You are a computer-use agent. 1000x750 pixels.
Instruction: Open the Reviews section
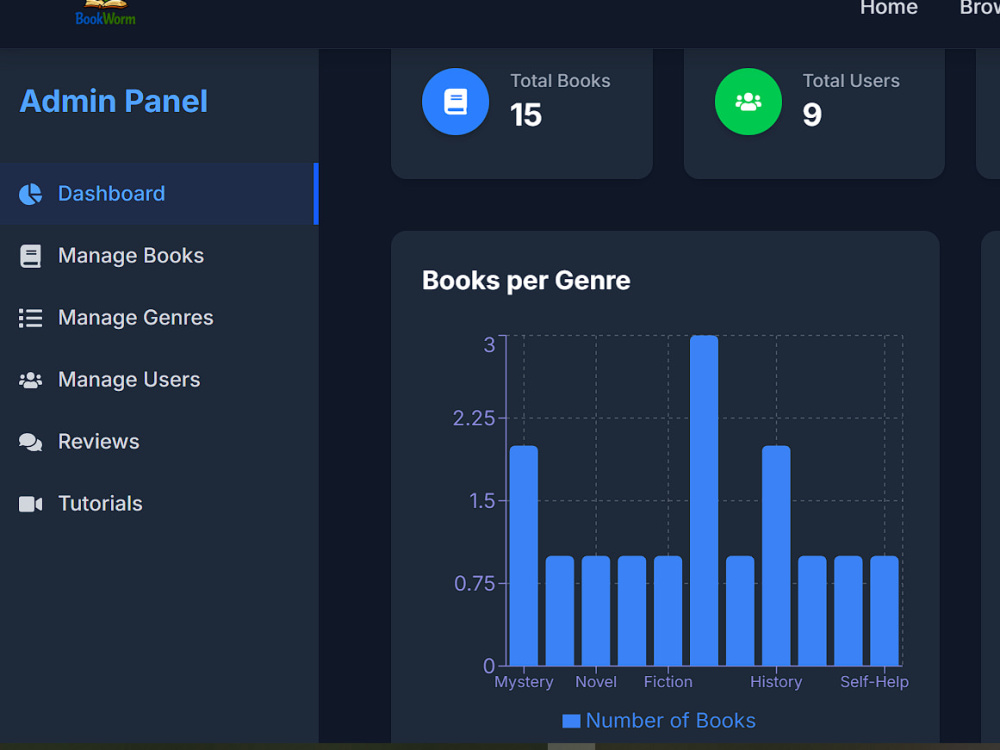point(159,441)
